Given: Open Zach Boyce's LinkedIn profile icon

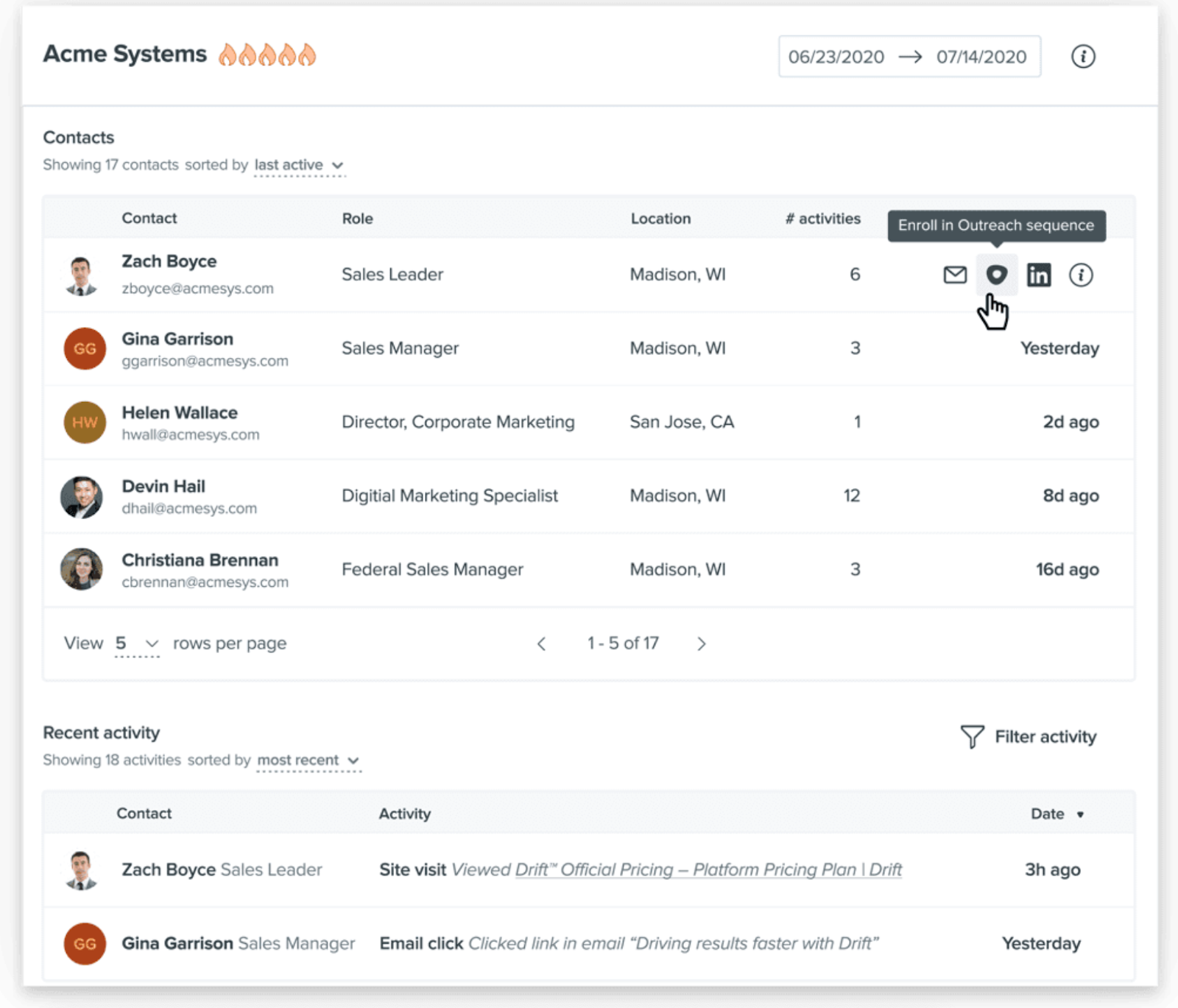Looking at the screenshot, I should [x=1039, y=275].
